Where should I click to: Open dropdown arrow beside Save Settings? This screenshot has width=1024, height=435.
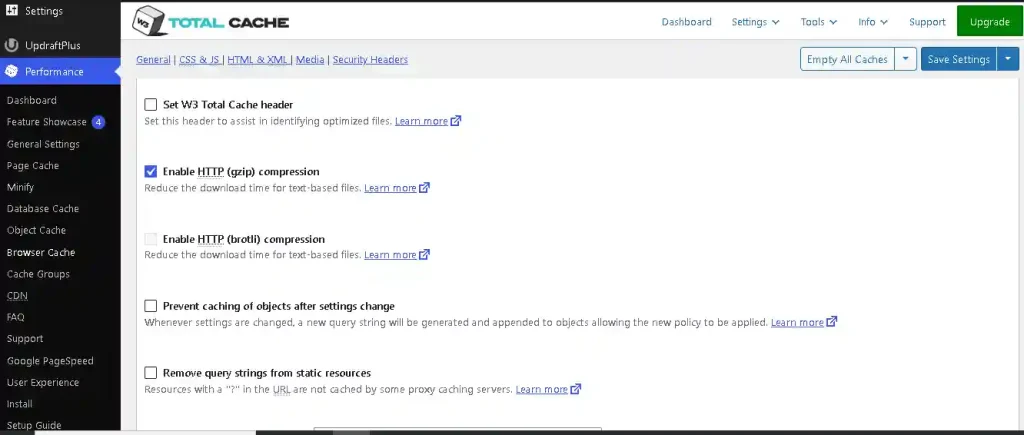[1008, 59]
